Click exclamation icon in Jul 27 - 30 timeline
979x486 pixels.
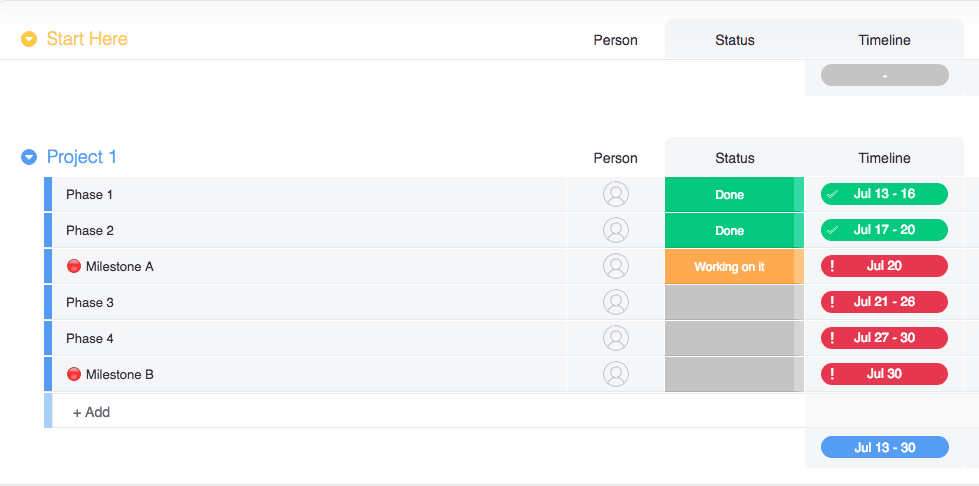832,339
